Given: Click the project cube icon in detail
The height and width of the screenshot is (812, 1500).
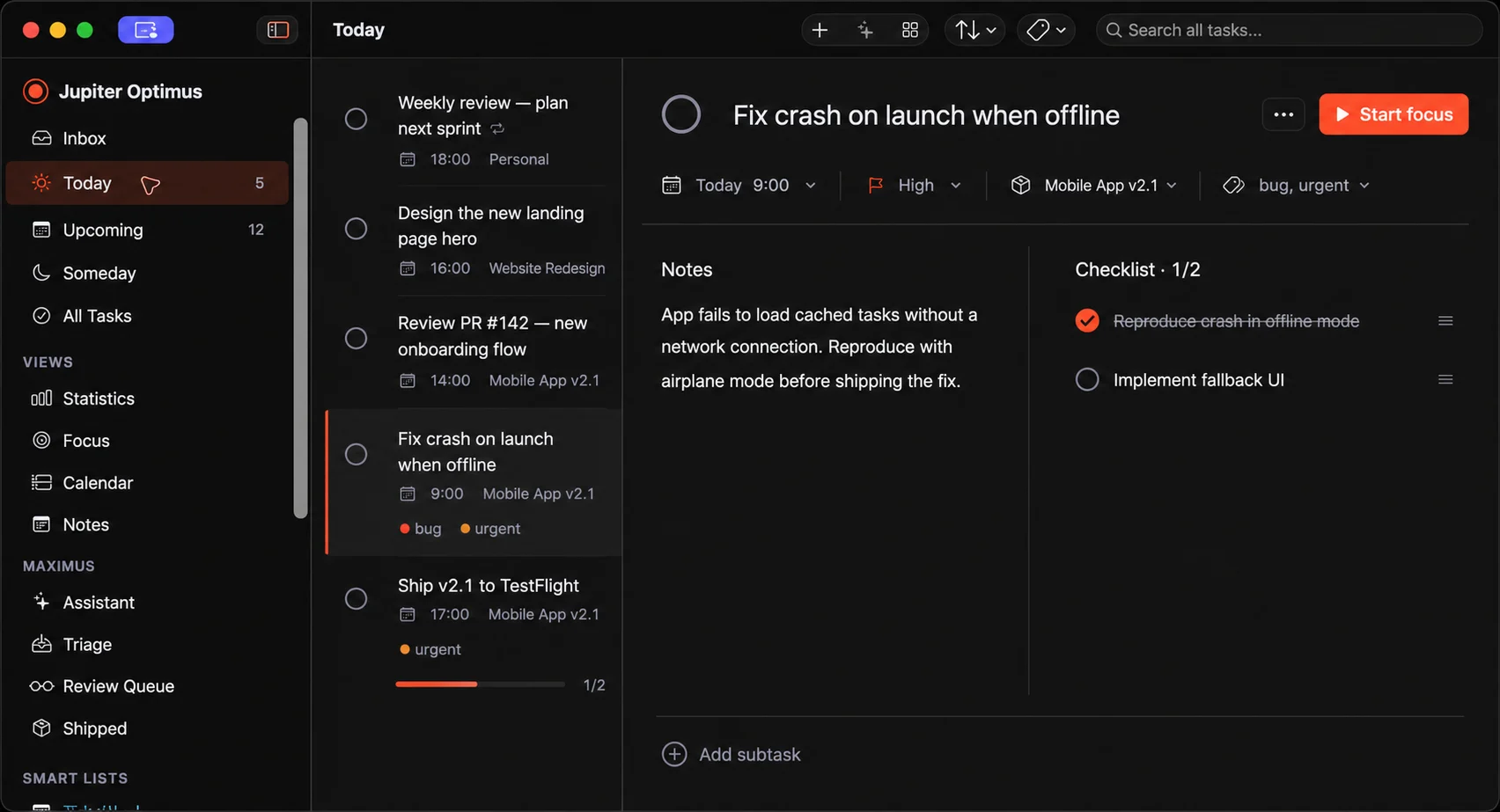Looking at the screenshot, I should tap(1020, 186).
